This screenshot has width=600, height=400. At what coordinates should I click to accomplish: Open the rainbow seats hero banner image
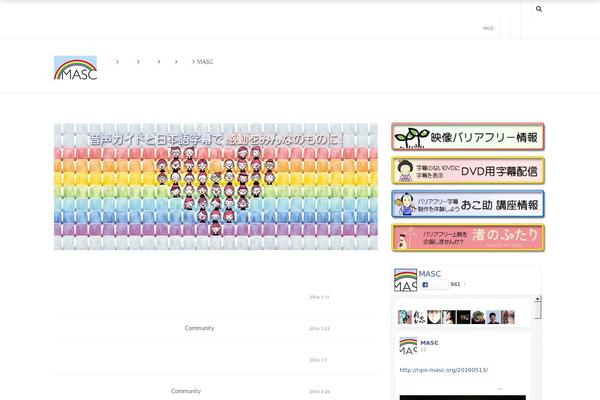click(x=216, y=186)
